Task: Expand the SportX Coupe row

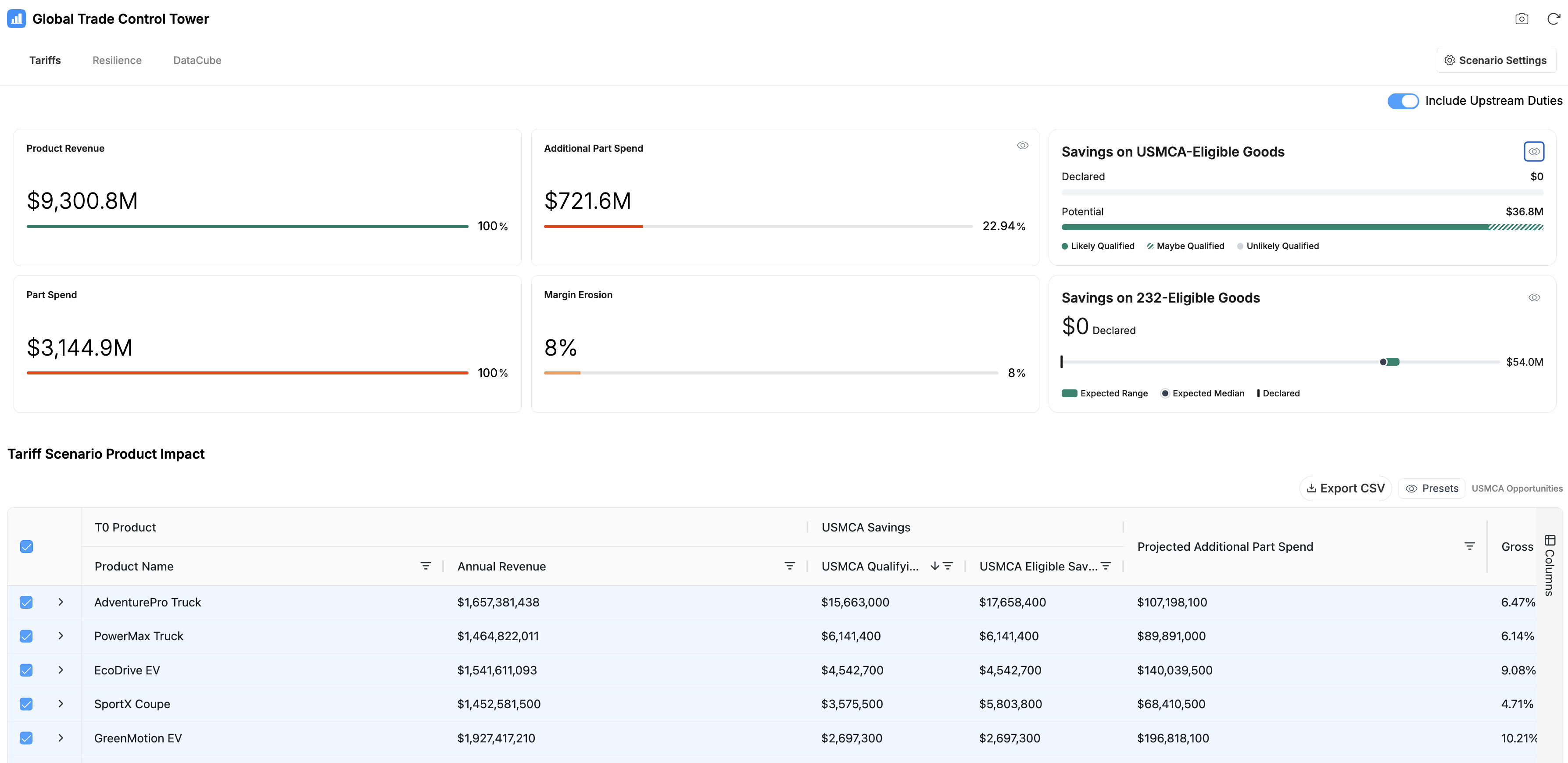Action: [61, 704]
